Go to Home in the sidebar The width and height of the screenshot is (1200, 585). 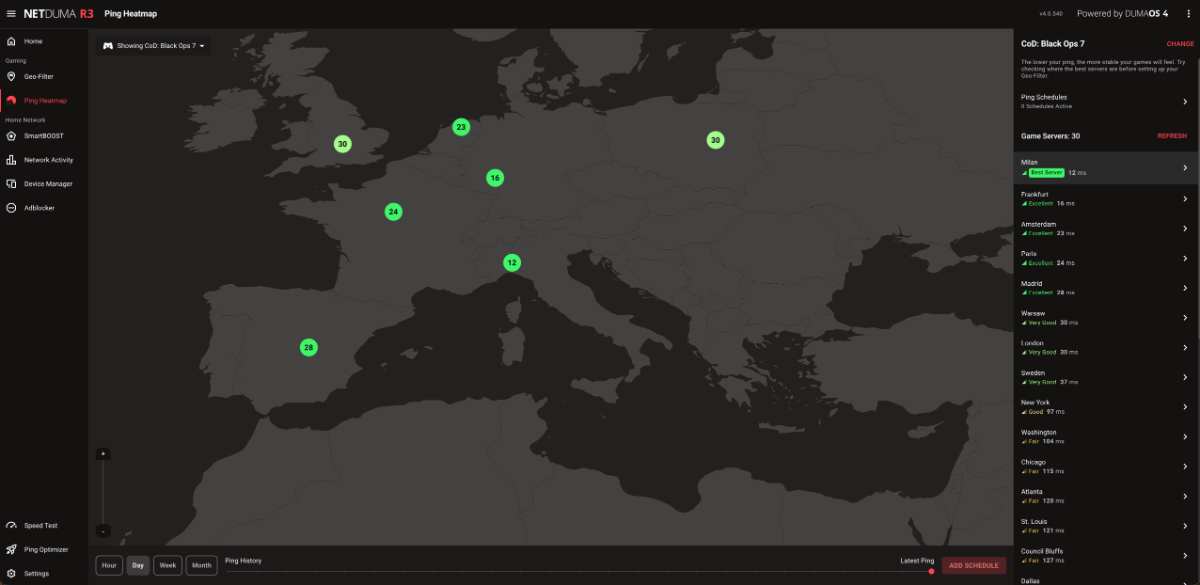point(33,41)
